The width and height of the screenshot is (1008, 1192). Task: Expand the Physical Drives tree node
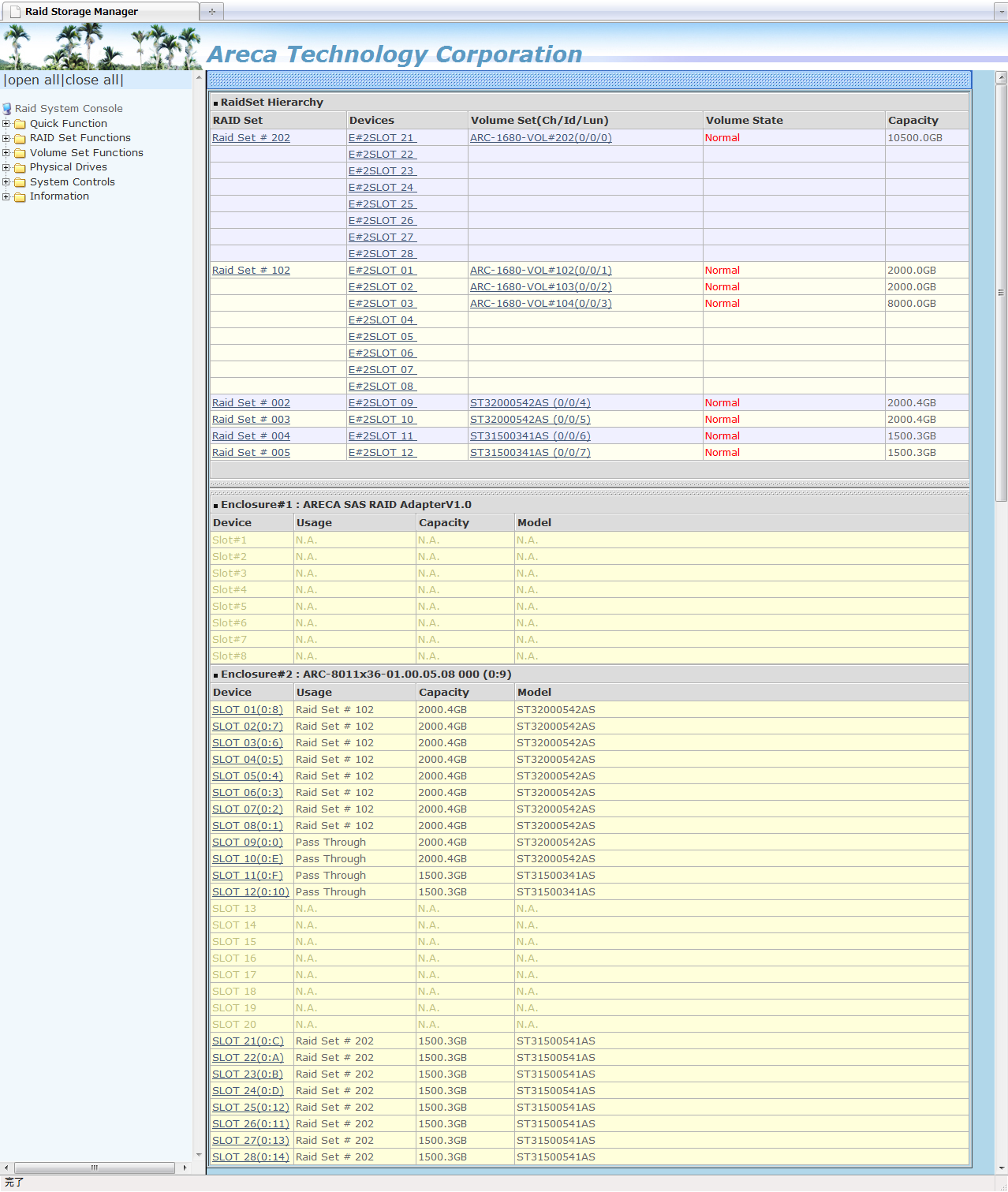coord(6,167)
